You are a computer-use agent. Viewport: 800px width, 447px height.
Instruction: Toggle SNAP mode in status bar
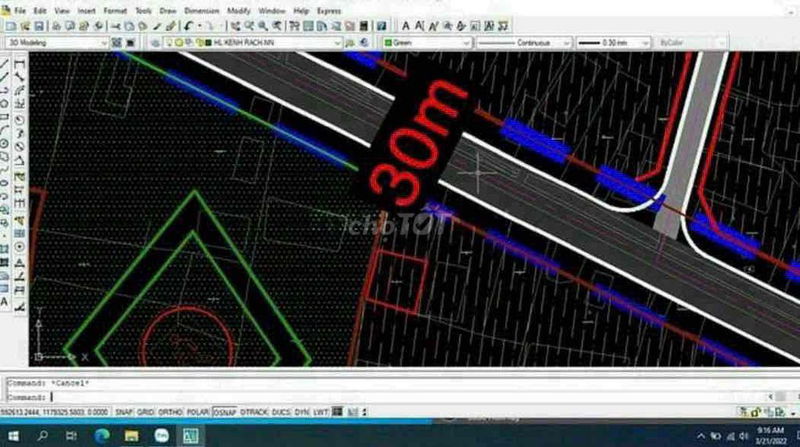click(x=124, y=411)
